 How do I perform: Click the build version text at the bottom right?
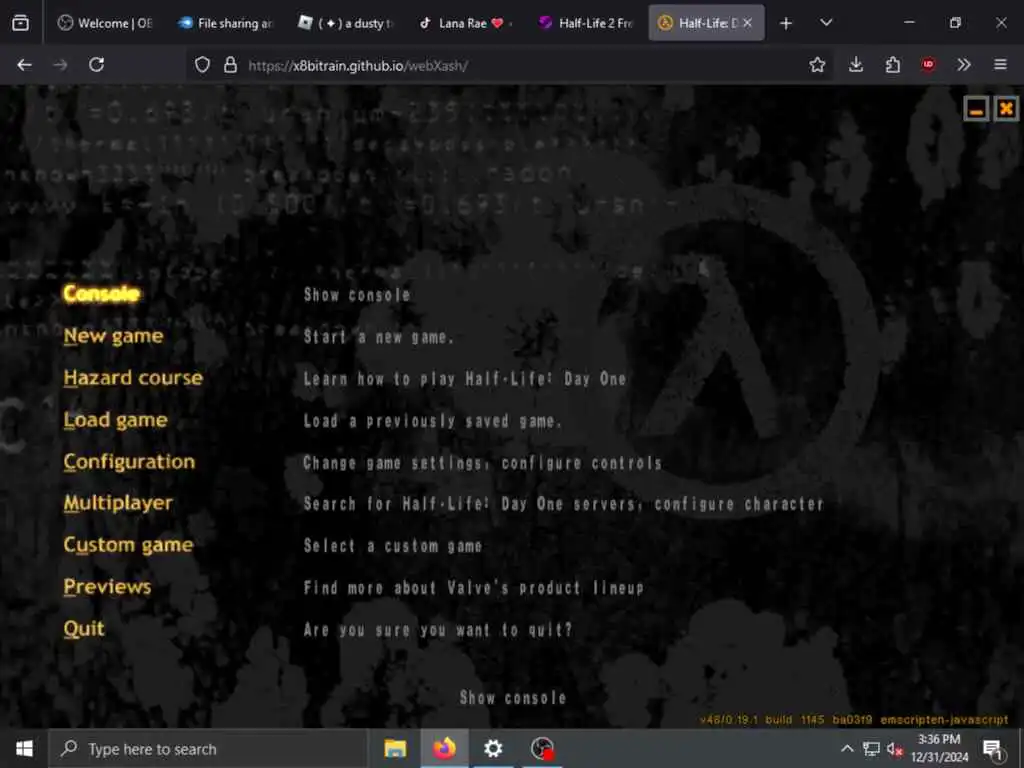(854, 720)
